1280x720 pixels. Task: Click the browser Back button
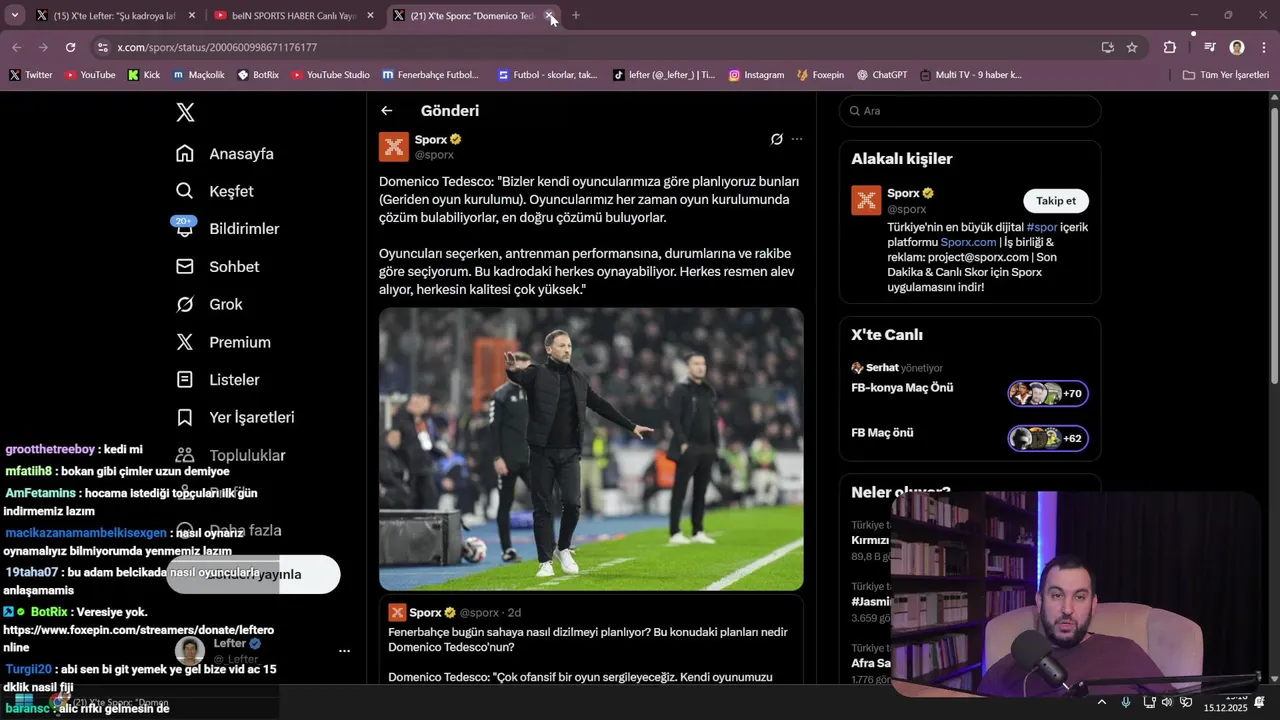pyautogui.click(x=17, y=47)
